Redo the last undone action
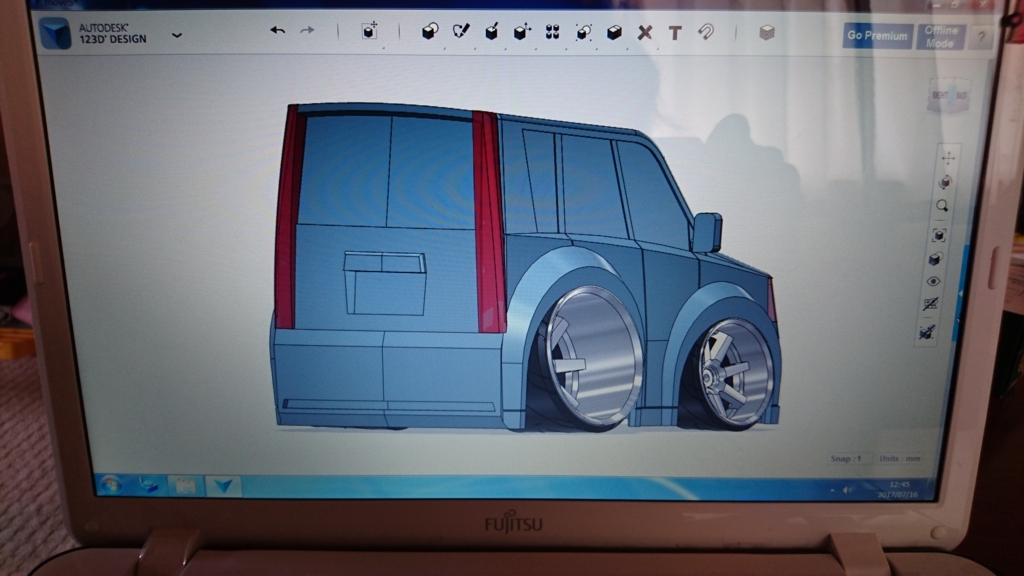 [307, 31]
